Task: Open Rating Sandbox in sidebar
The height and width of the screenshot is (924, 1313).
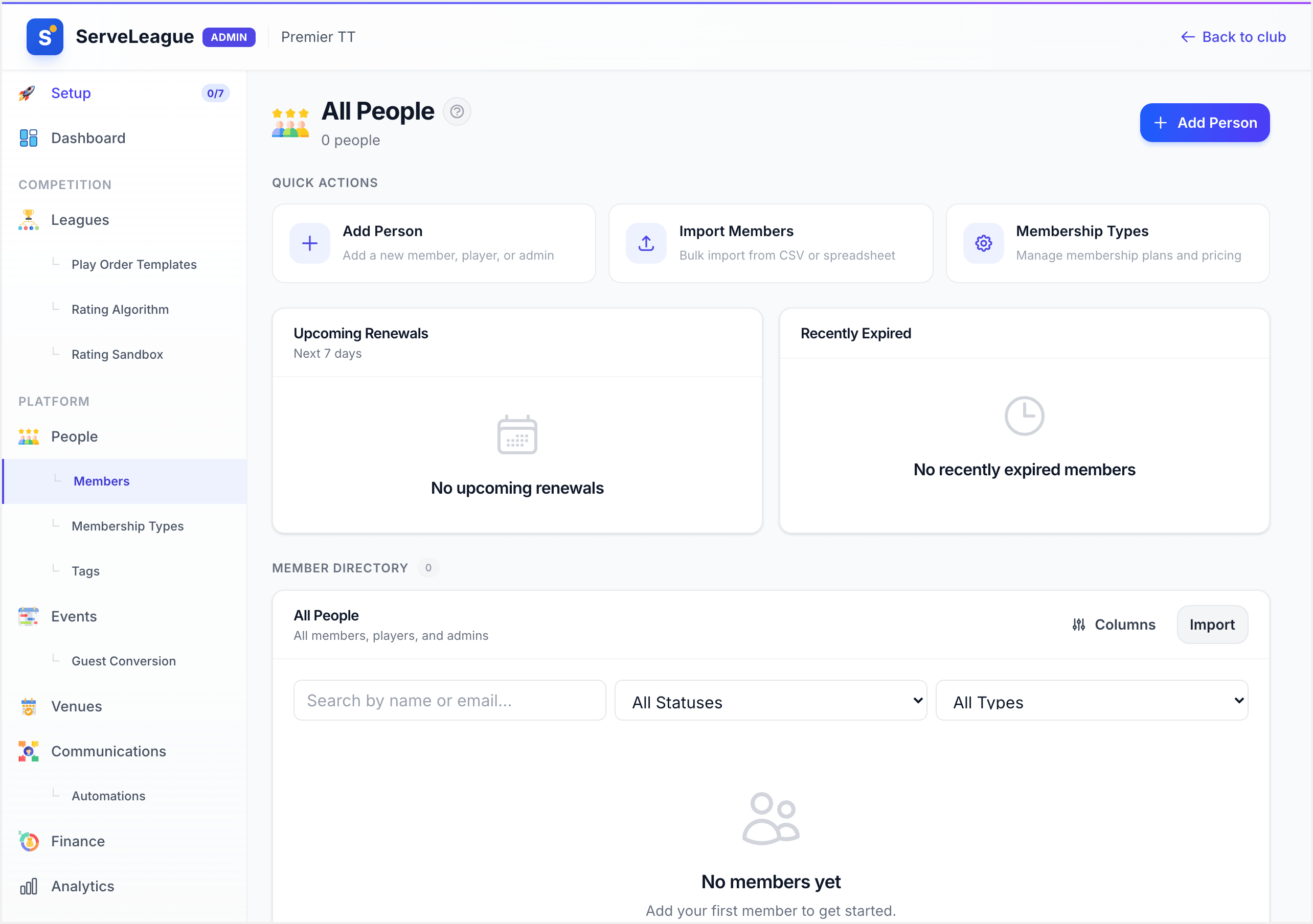Action: [x=117, y=355]
